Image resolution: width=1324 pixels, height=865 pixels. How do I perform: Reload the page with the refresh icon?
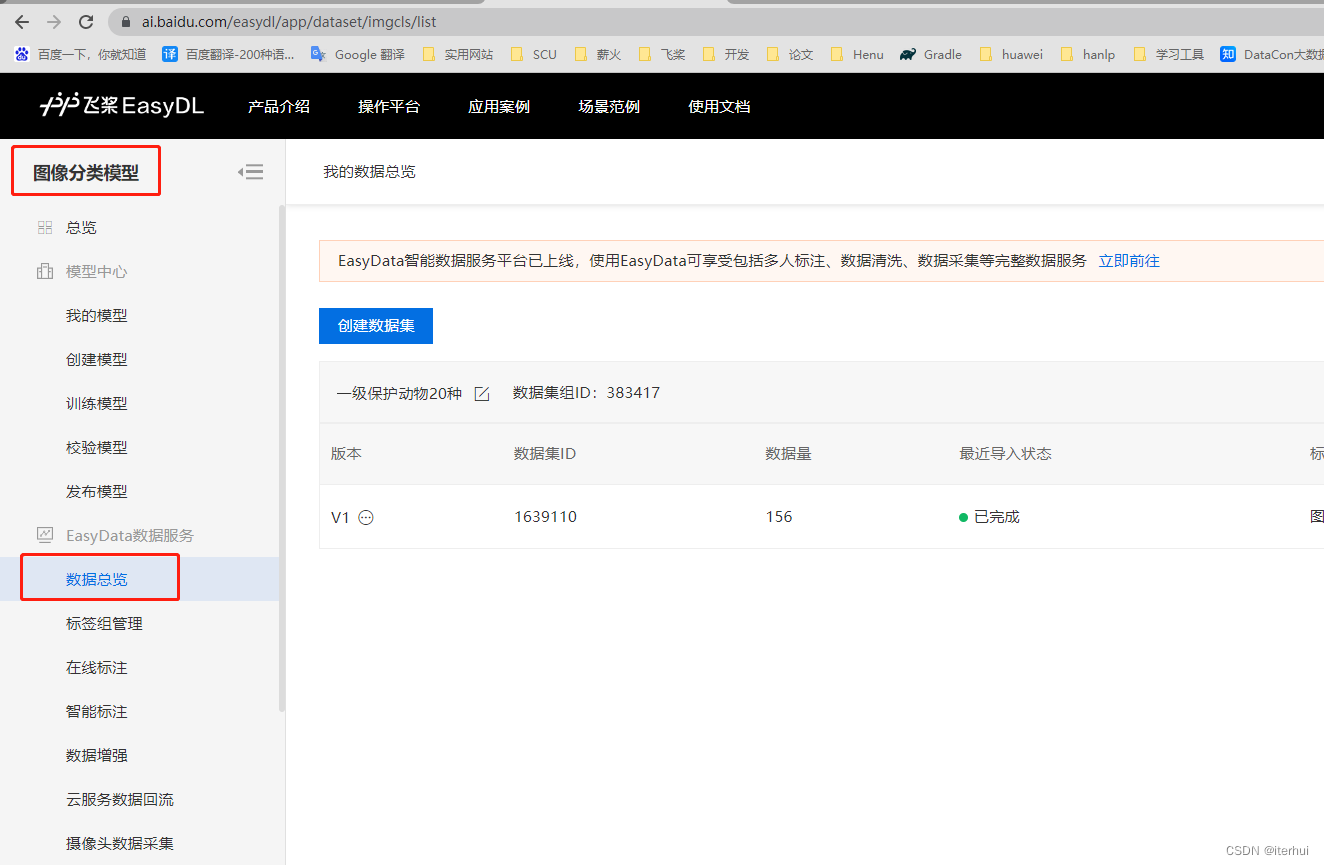[x=86, y=21]
